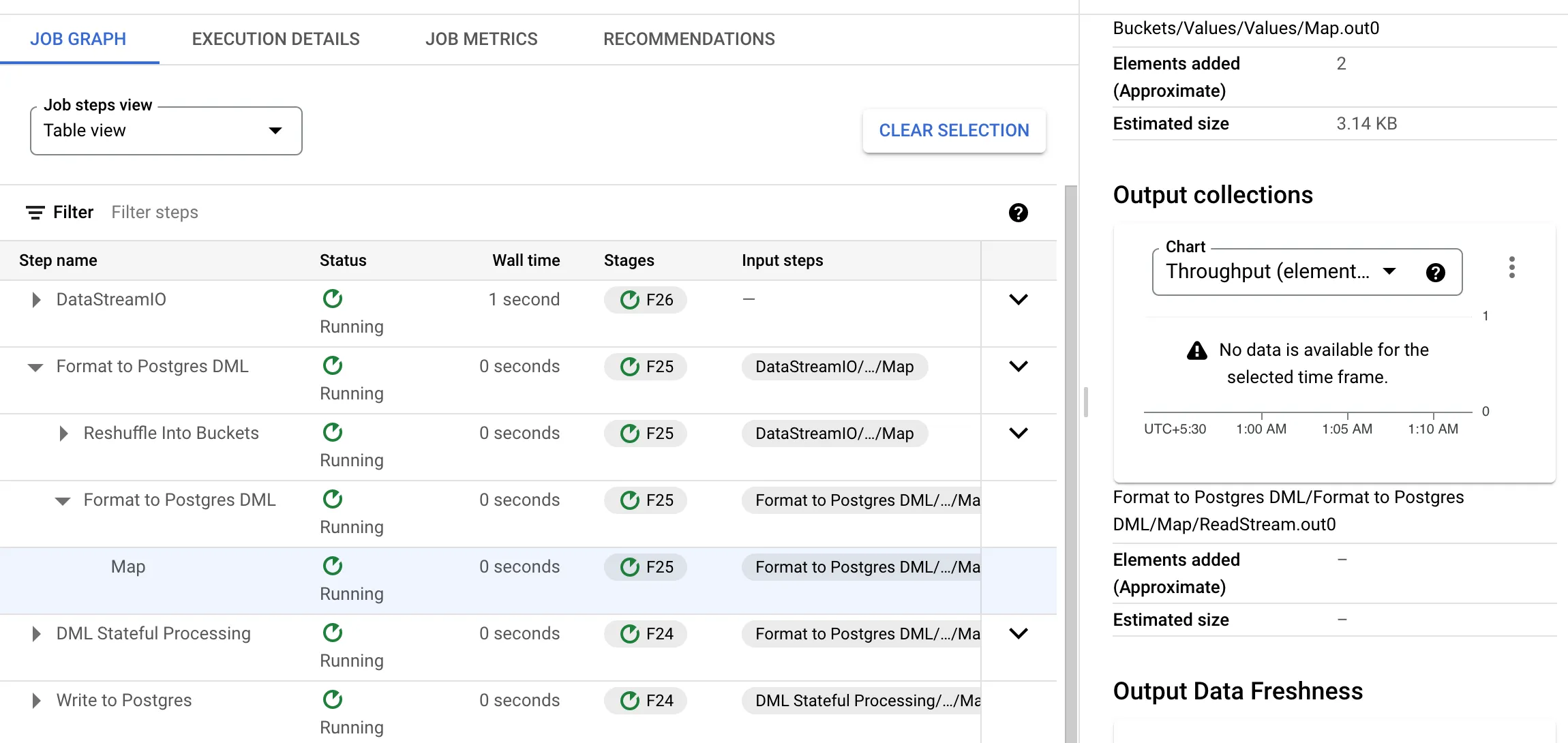1568x743 pixels.
Task: Click the help icon in the Chart dropdown
Action: pos(1435,273)
